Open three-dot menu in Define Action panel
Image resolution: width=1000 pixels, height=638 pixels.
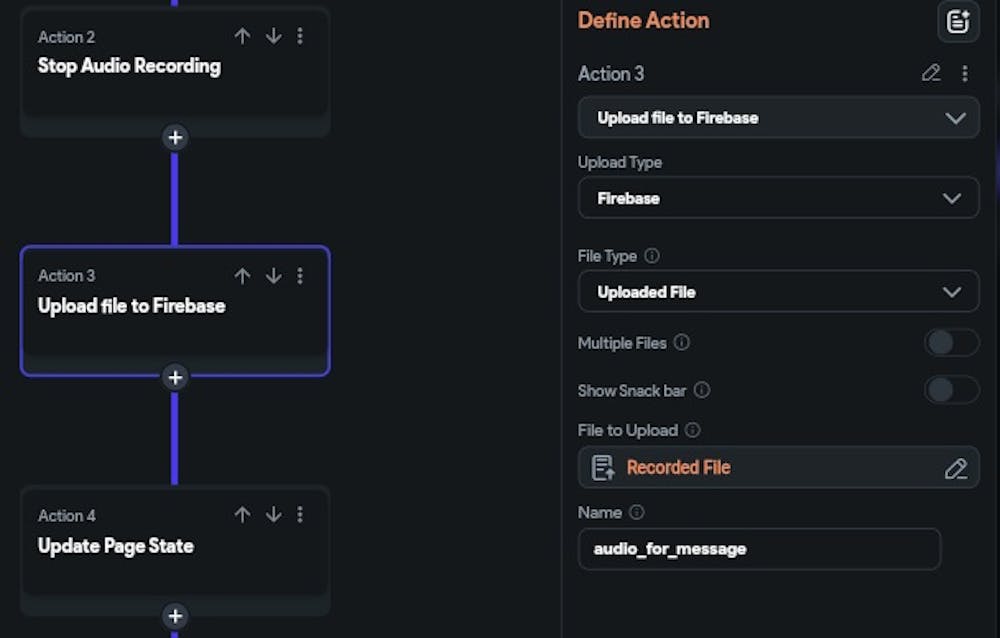[964, 73]
